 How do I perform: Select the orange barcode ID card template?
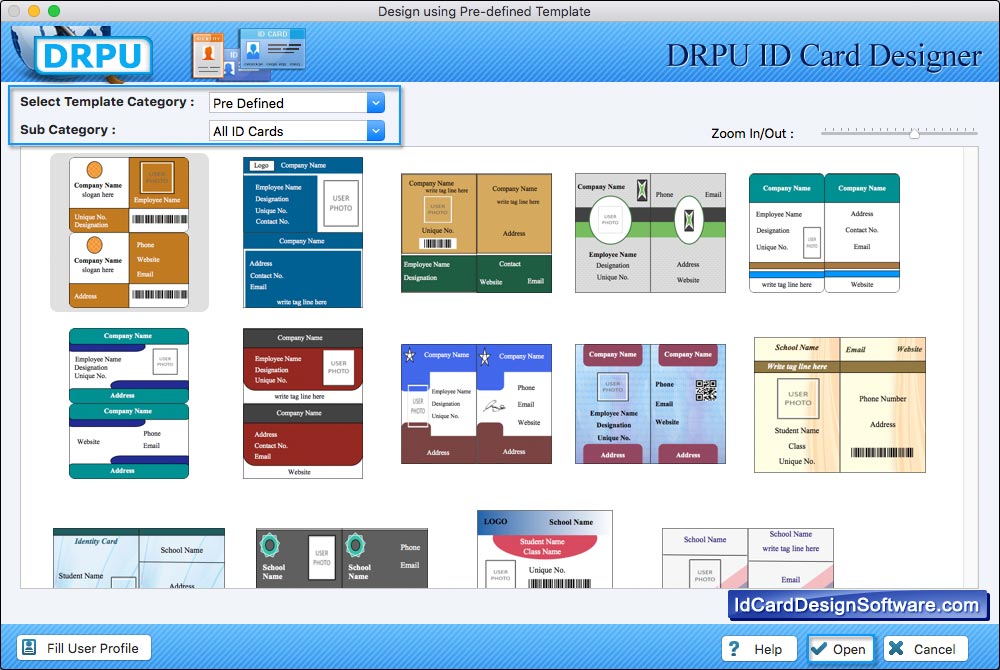pos(129,233)
